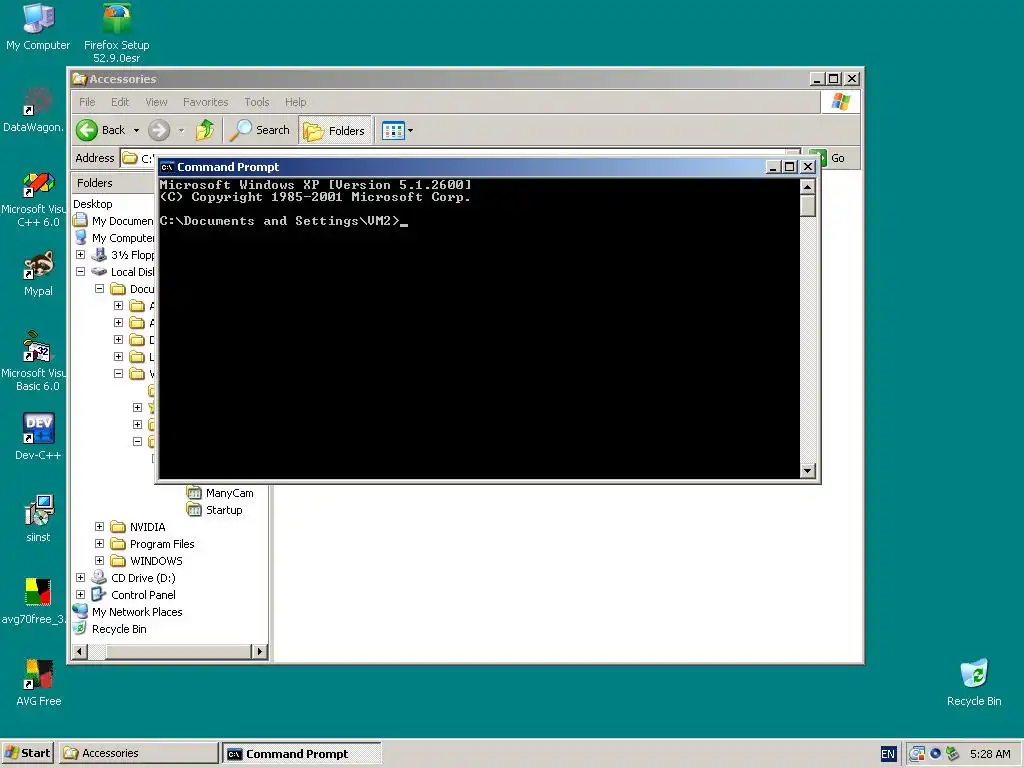Open siinst desktop icon
1024x768 pixels.
38,519
